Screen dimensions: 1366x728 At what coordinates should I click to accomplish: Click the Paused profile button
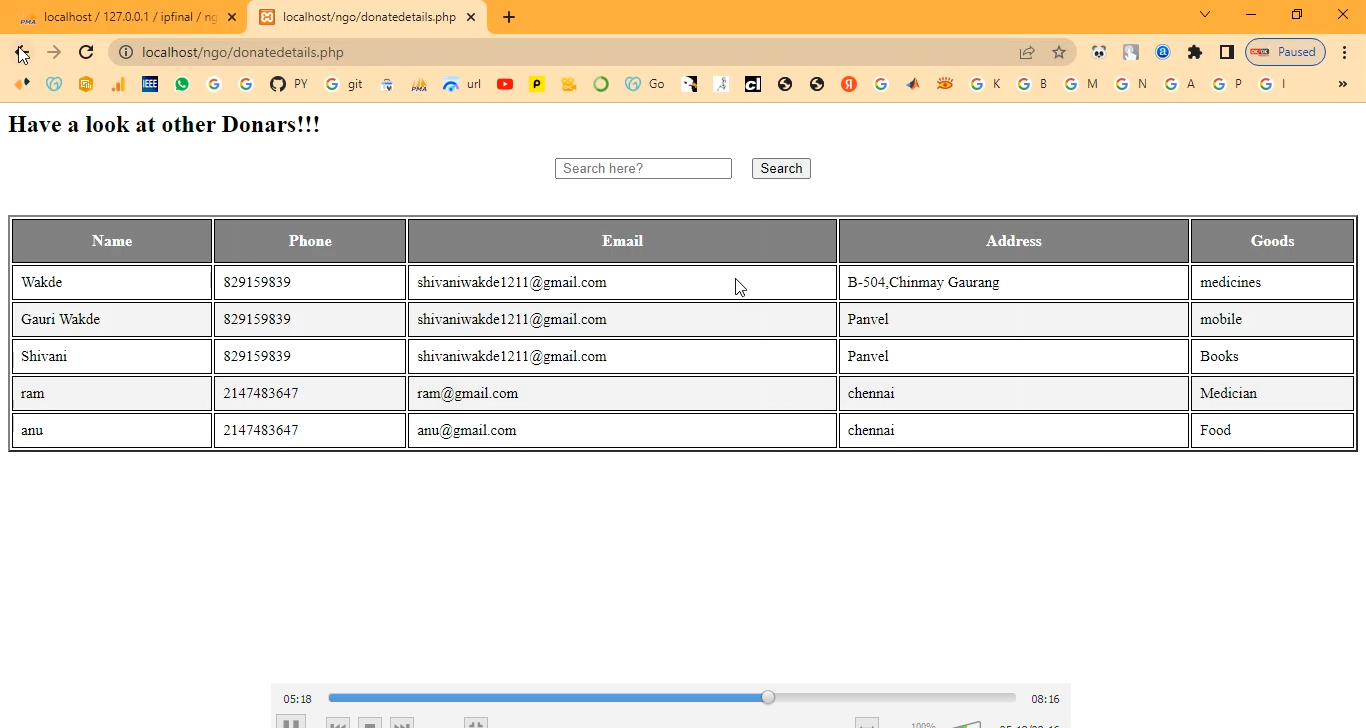point(1285,52)
